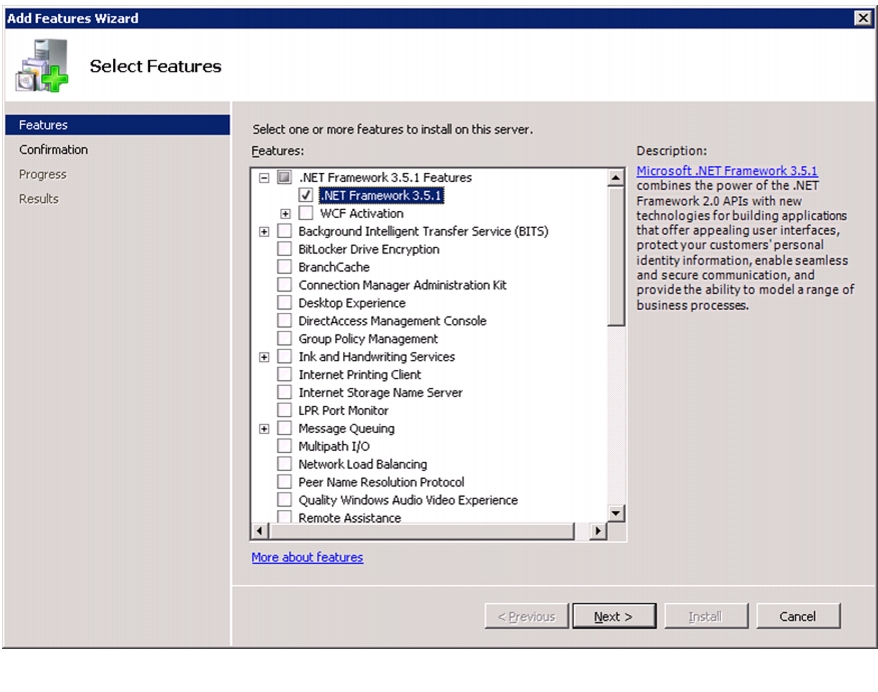The image size is (878, 692).
Task: Check Internet Storage Name Server
Action: pos(284,392)
